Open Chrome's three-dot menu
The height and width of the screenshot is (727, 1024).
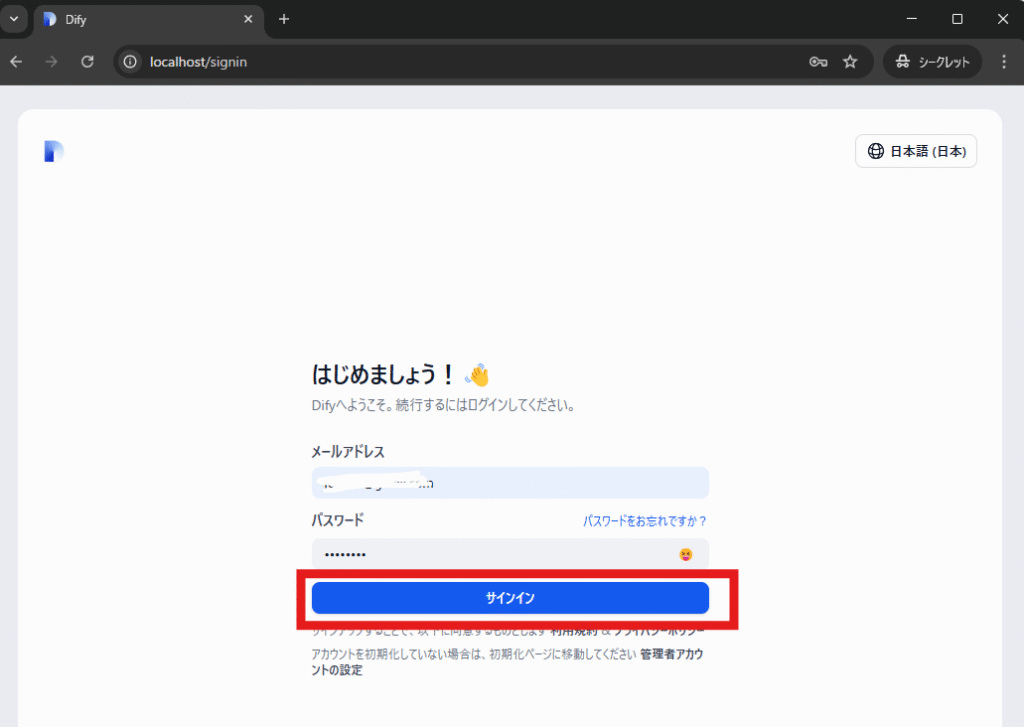click(x=1004, y=62)
